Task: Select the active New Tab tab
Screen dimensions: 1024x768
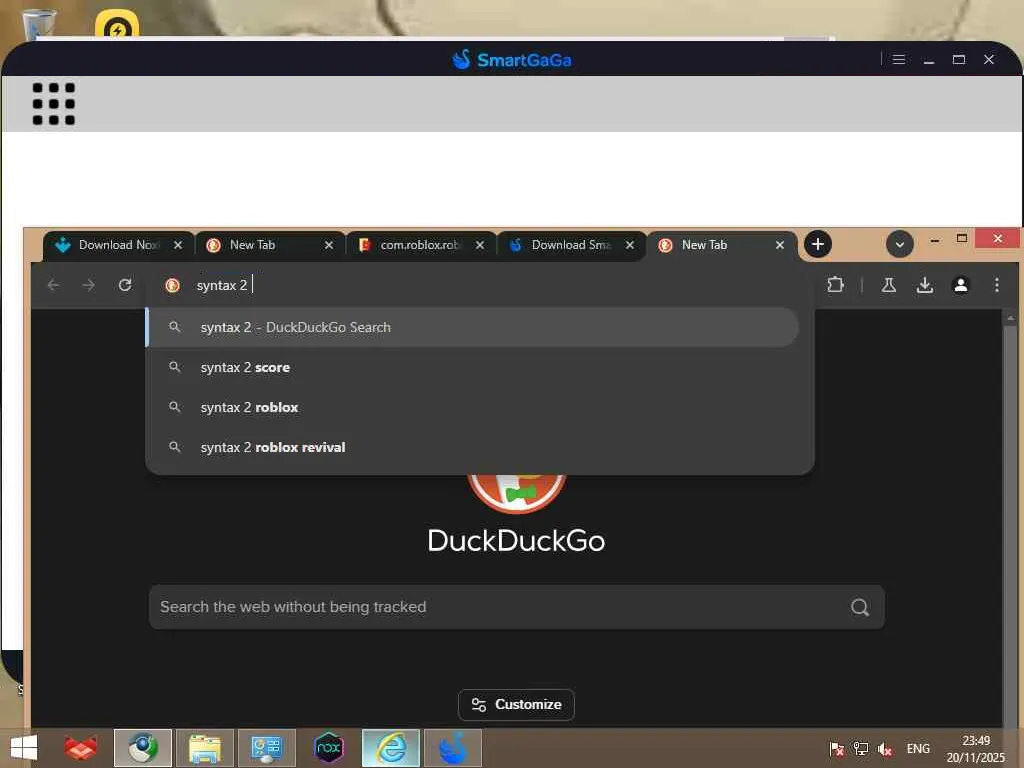Action: [x=721, y=246]
